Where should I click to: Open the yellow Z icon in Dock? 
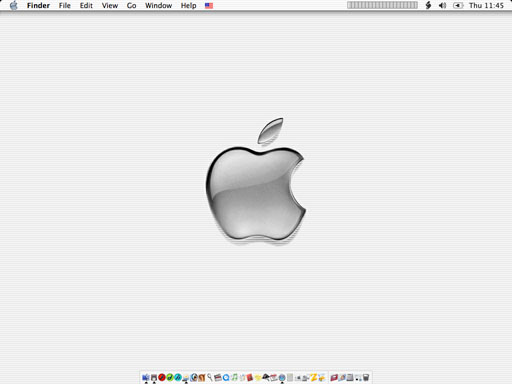314,377
